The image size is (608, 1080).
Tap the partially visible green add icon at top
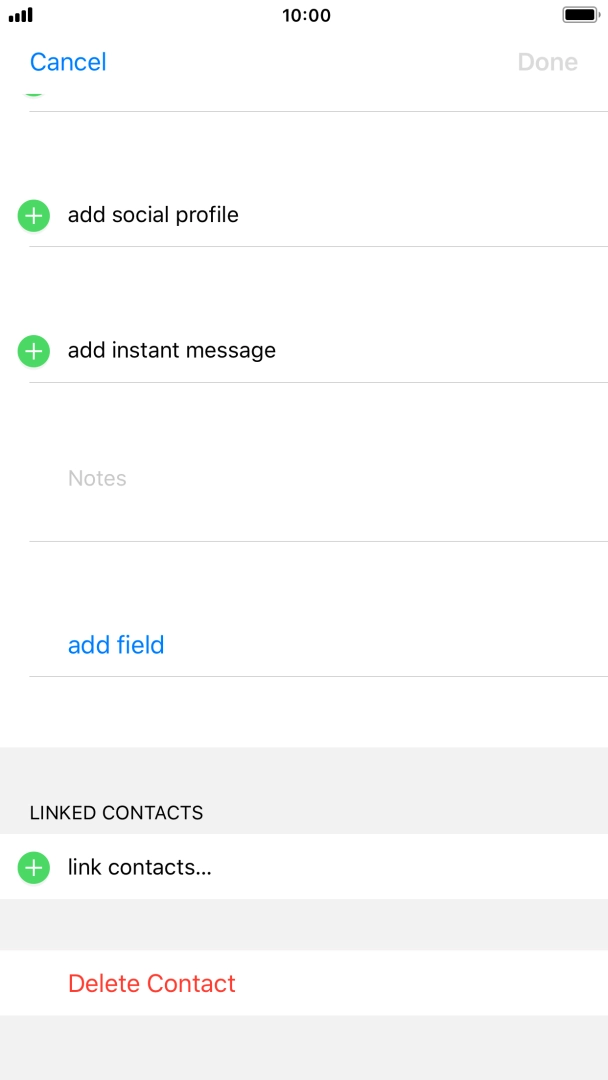point(33,93)
